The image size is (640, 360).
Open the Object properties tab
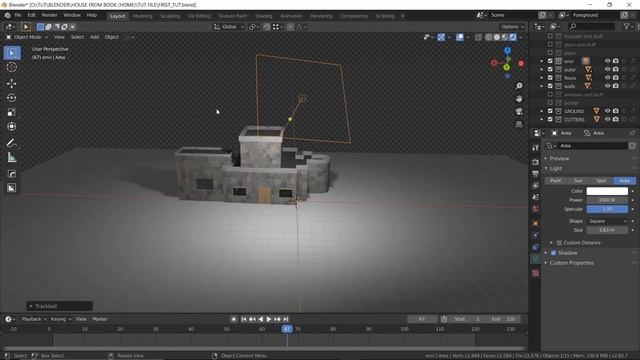536,224
